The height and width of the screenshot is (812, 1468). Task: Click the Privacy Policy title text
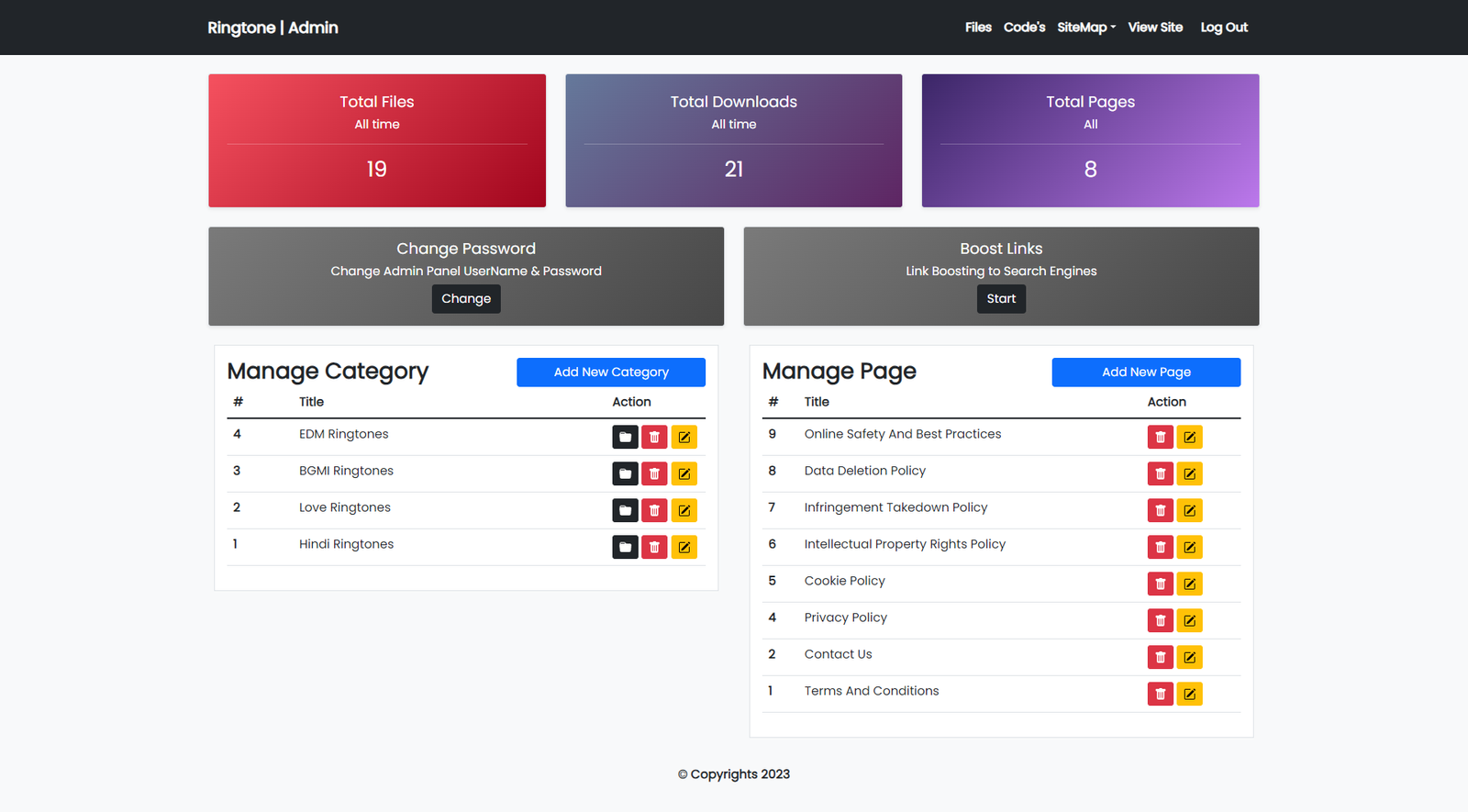tap(846, 617)
